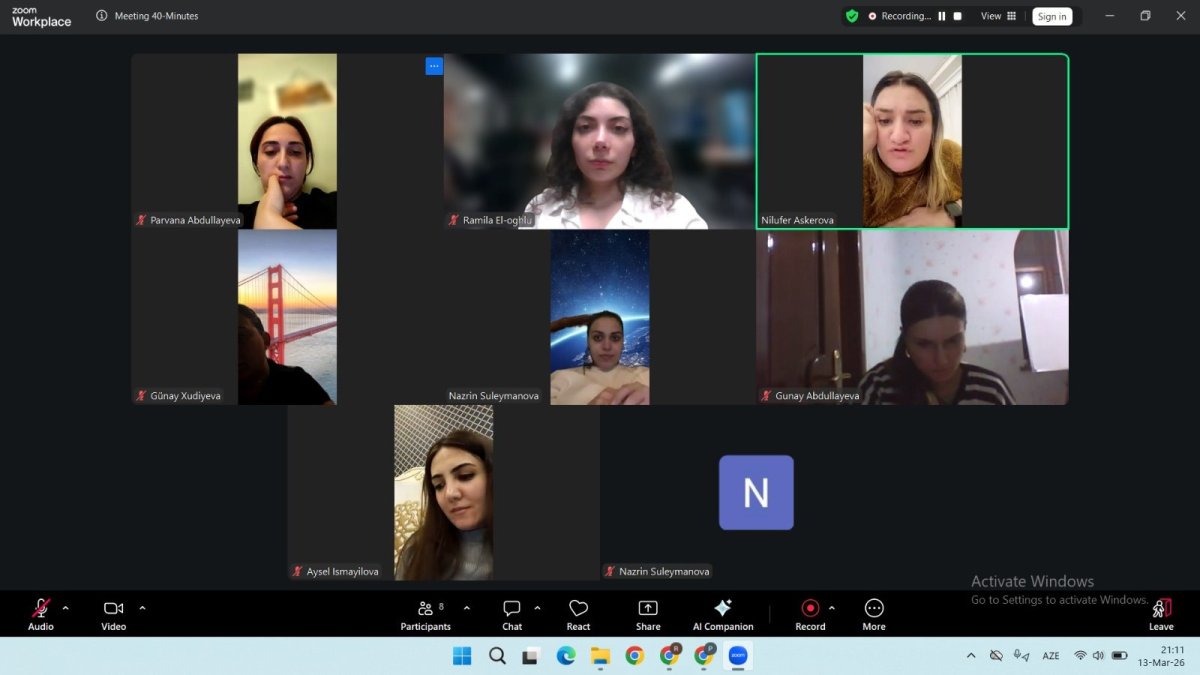Open the More options ellipsis button
Image resolution: width=1200 pixels, height=675 pixels.
click(x=874, y=614)
